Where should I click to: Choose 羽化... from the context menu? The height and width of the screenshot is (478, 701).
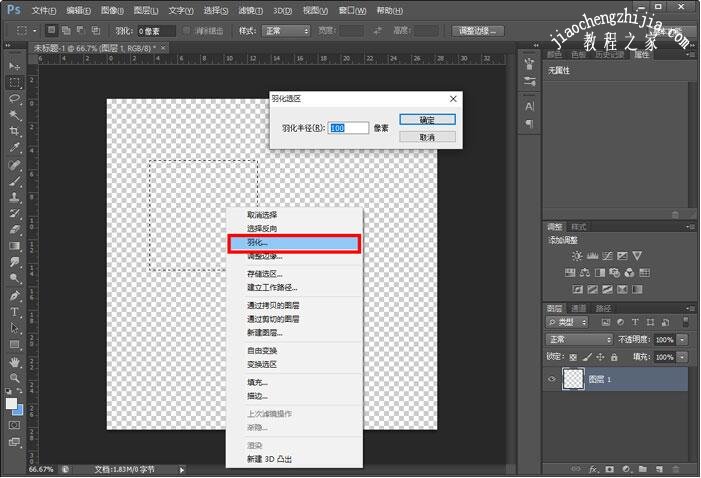(x=292, y=243)
